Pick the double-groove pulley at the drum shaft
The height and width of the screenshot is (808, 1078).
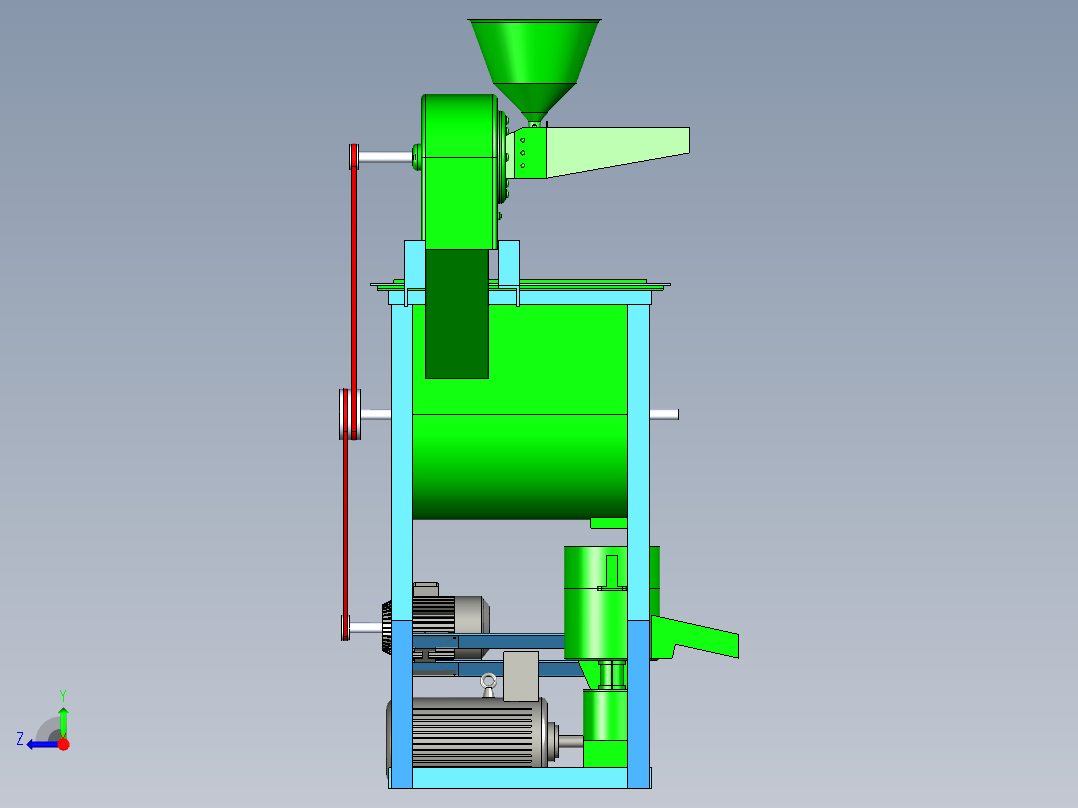[x=350, y=414]
